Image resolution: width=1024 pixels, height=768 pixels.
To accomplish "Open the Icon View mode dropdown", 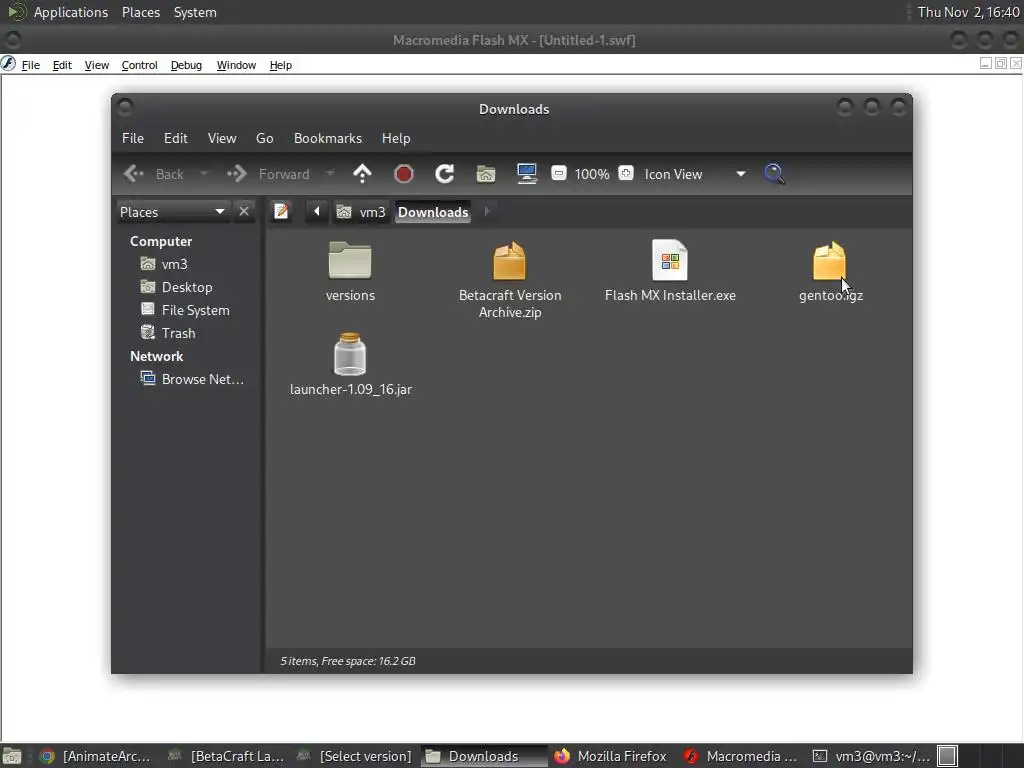I will tap(695, 174).
